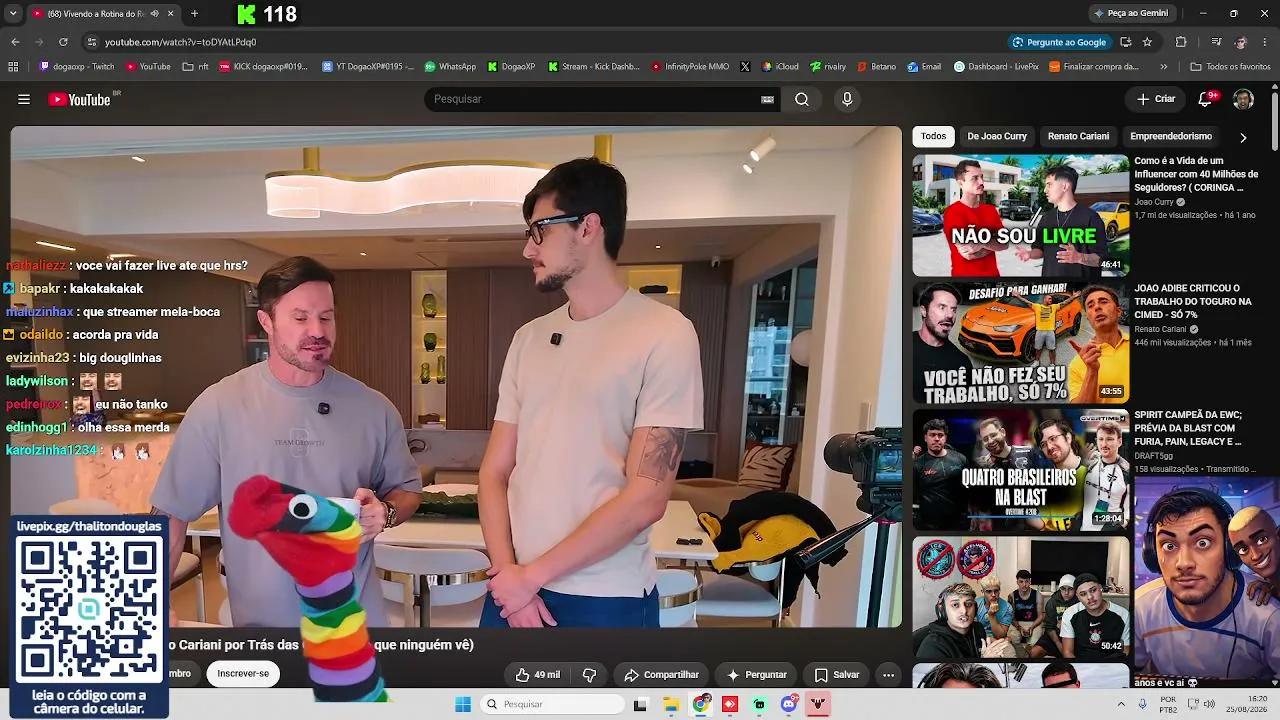Open a new browser tab
This screenshot has height=720, width=1280.
pos(194,14)
